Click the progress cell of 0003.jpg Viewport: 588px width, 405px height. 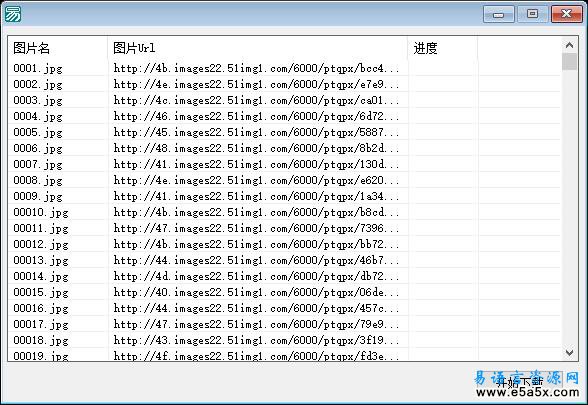[x=442, y=100]
